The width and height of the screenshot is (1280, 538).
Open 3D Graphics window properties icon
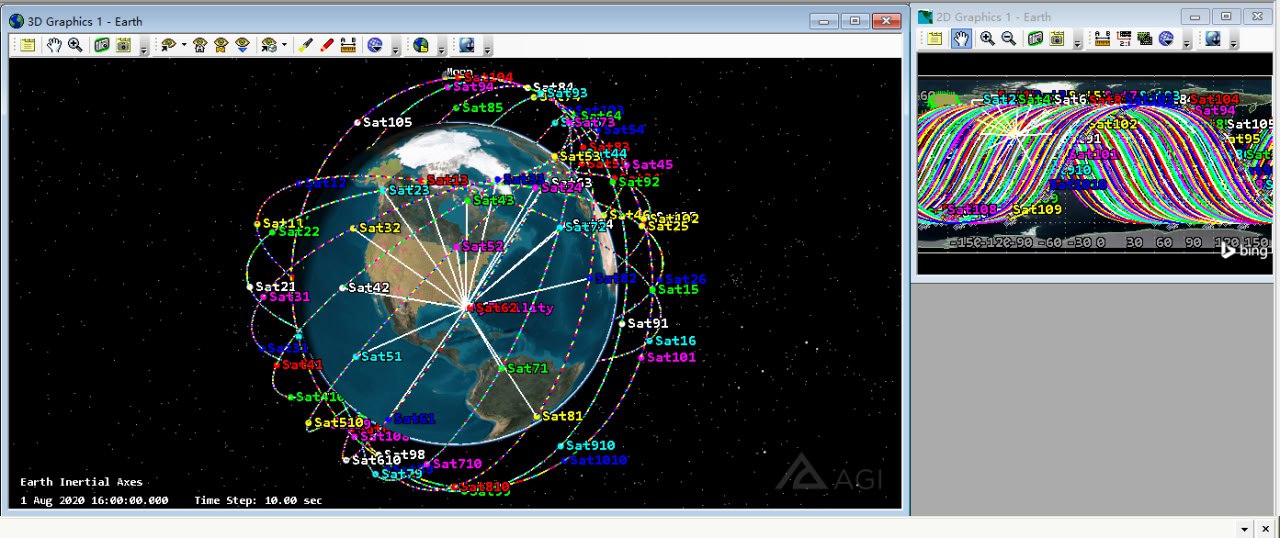click(x=27, y=45)
